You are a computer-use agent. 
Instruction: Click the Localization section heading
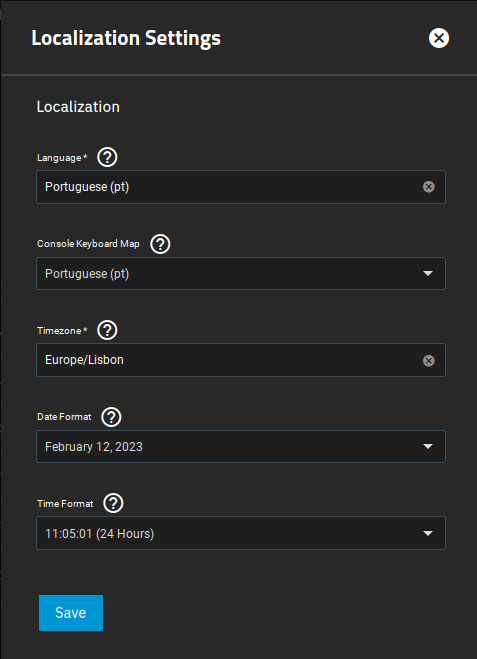(x=78, y=107)
